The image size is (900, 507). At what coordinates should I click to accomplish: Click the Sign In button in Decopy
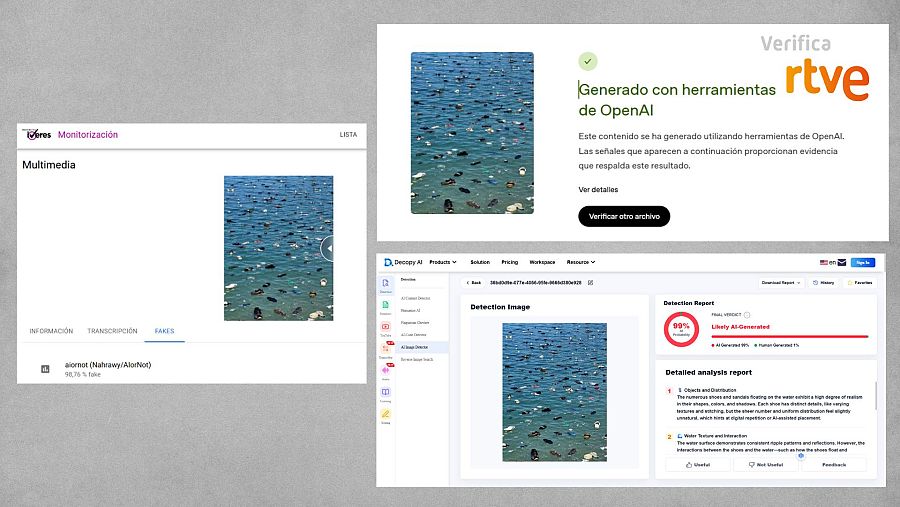point(863,262)
